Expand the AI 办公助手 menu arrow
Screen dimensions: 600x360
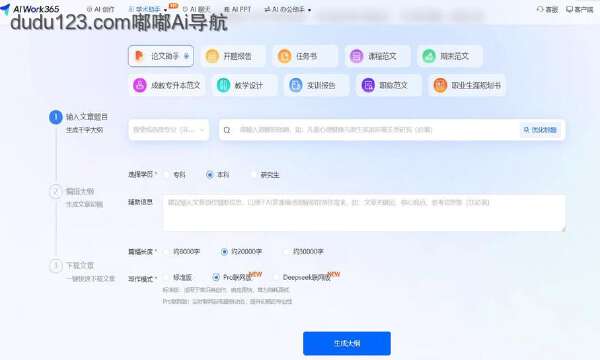click(309, 10)
